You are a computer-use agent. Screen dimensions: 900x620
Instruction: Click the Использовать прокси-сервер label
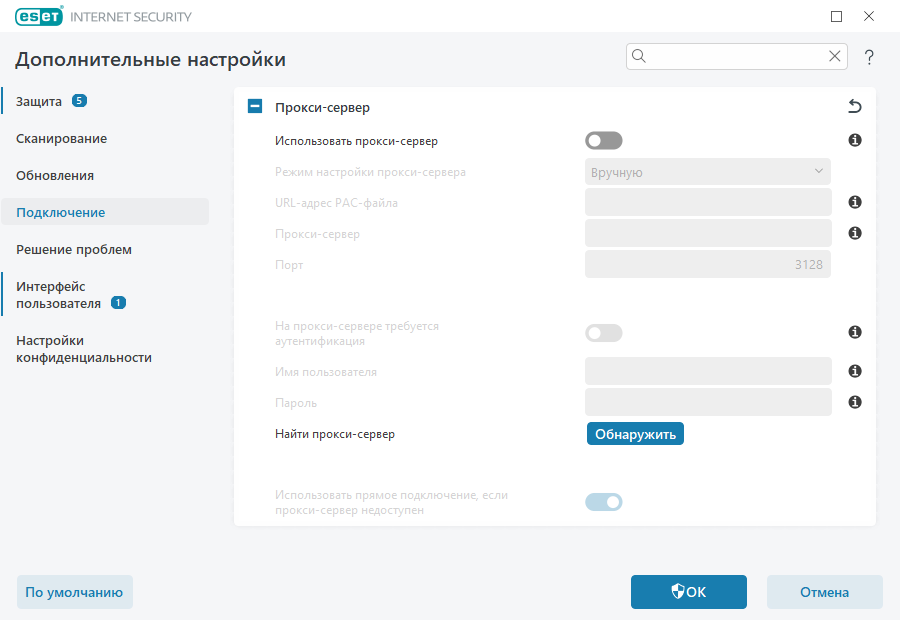point(356,141)
